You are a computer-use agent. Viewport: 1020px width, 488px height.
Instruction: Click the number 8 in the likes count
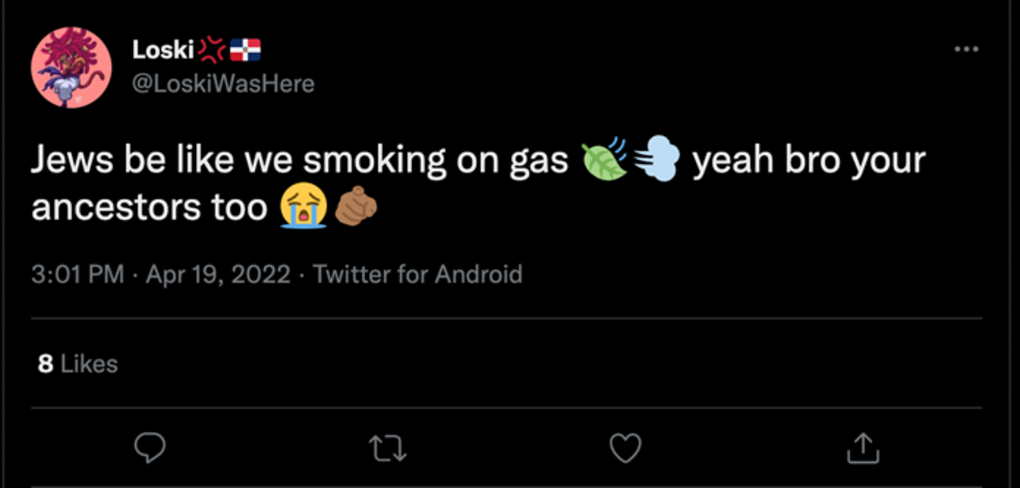[x=45, y=364]
